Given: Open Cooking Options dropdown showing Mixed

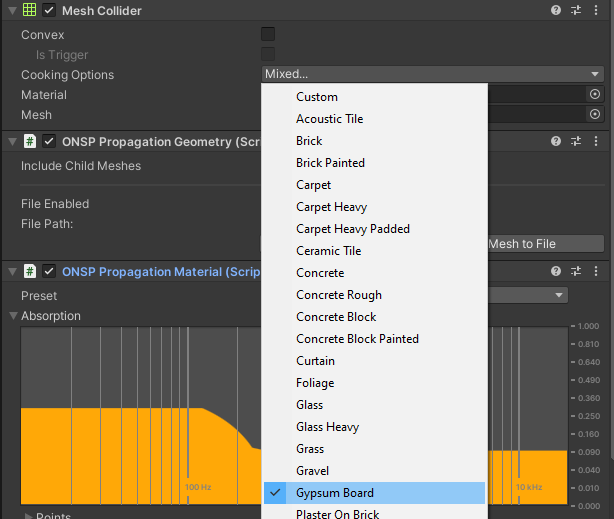Looking at the screenshot, I should pyautogui.click(x=432, y=74).
